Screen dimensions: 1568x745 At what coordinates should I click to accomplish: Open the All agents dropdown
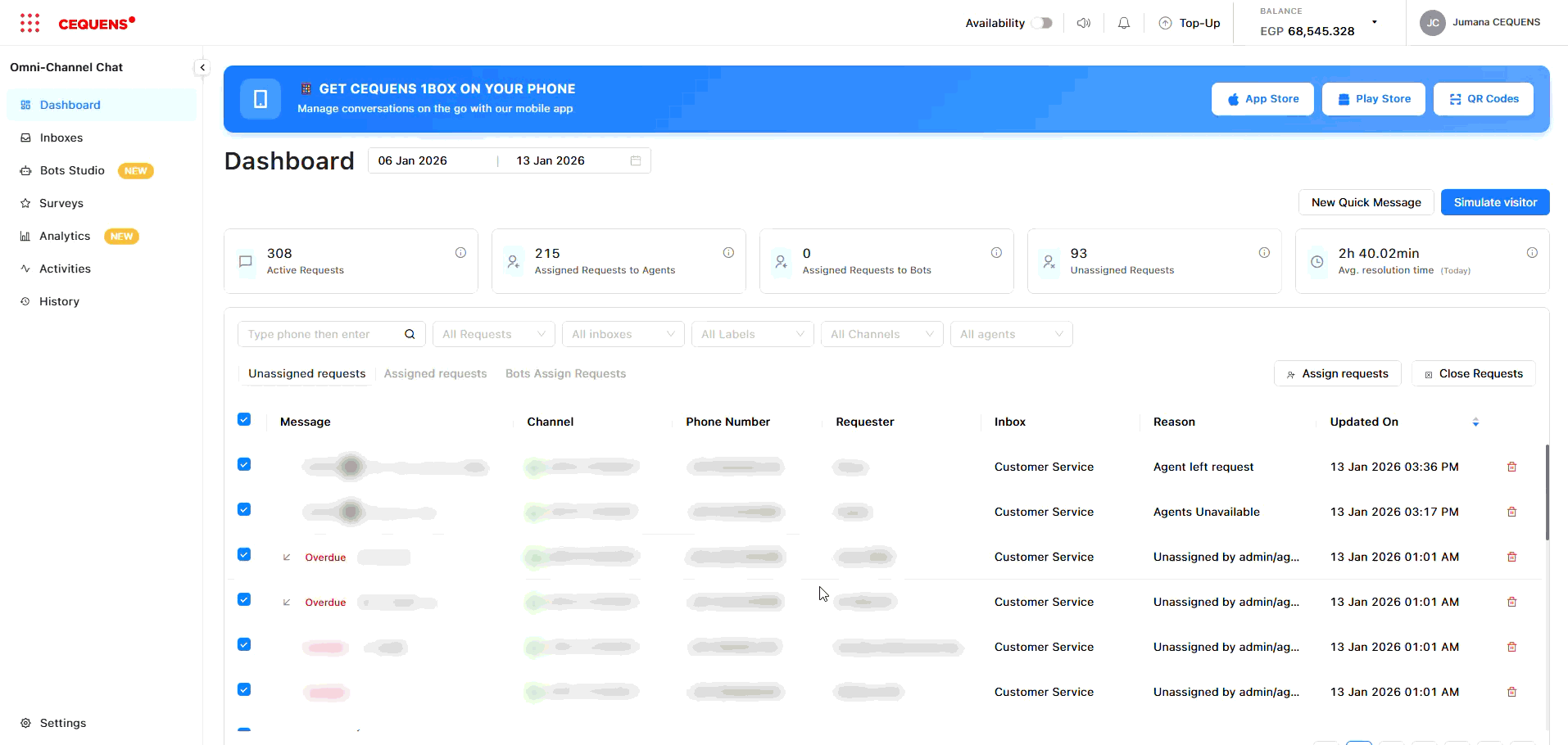1012,334
